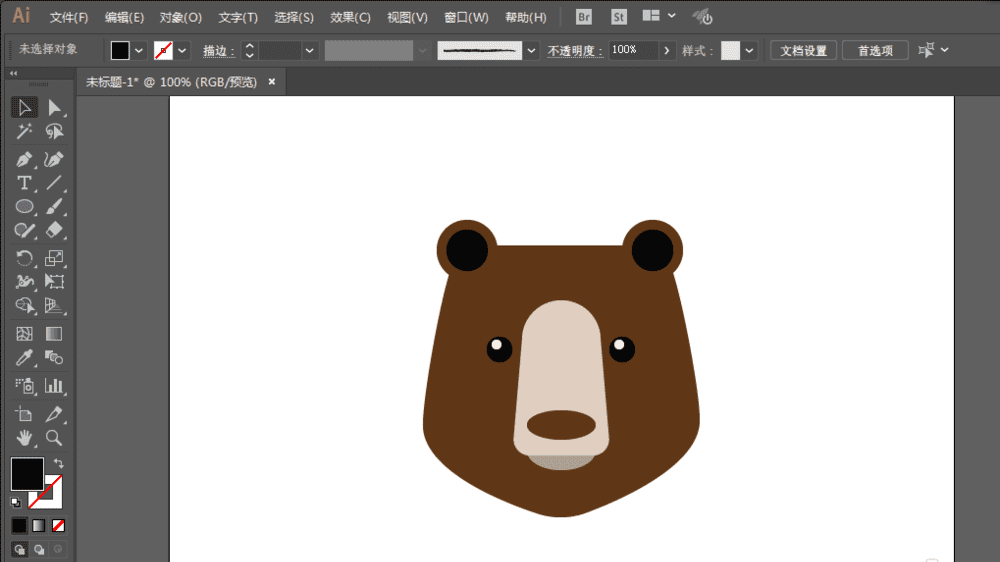Activate the Magic Wand tool
This screenshot has height=562, width=1000.
pos(24,132)
